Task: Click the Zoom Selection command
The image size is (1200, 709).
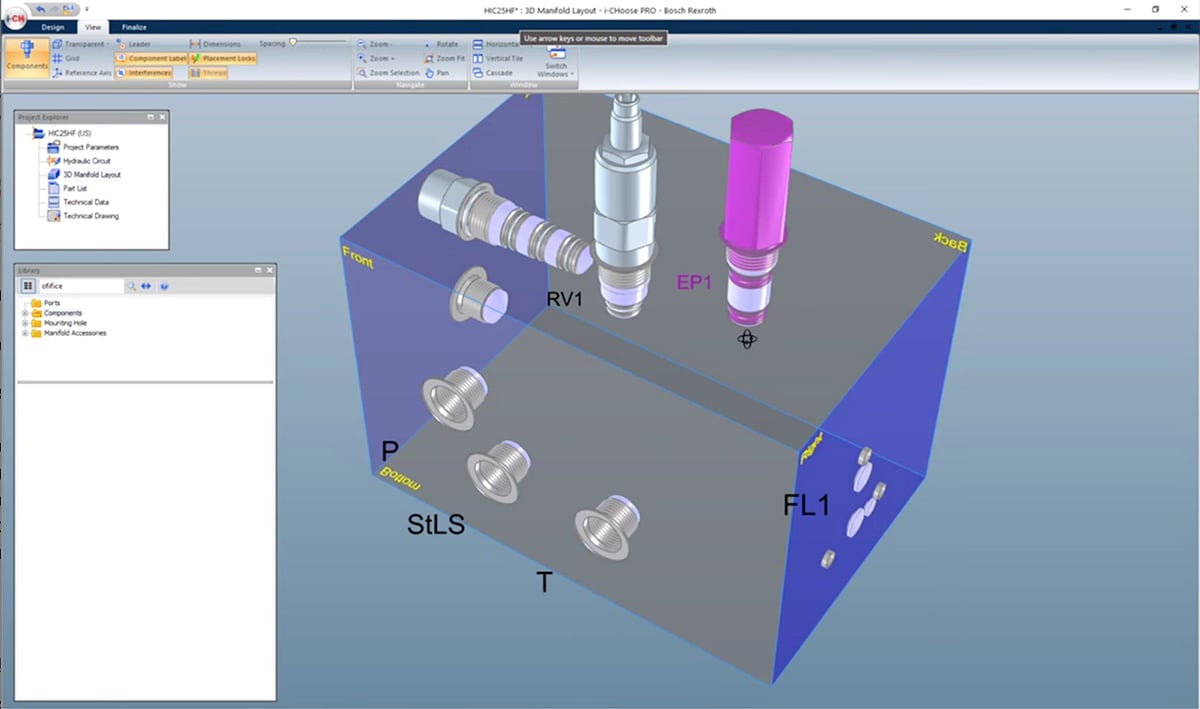Action: pos(392,72)
